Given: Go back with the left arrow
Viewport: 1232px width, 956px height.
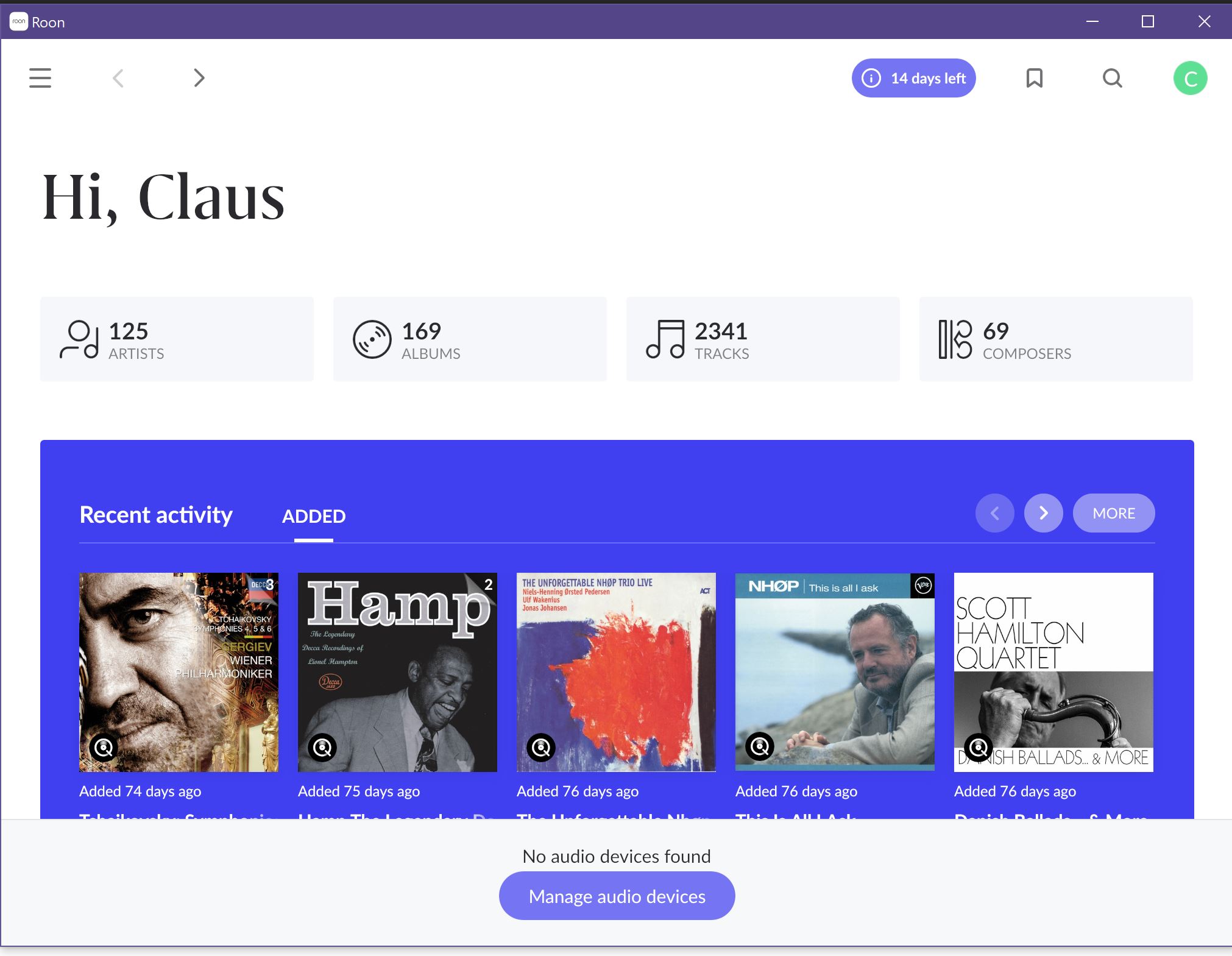Looking at the screenshot, I should click(x=119, y=78).
